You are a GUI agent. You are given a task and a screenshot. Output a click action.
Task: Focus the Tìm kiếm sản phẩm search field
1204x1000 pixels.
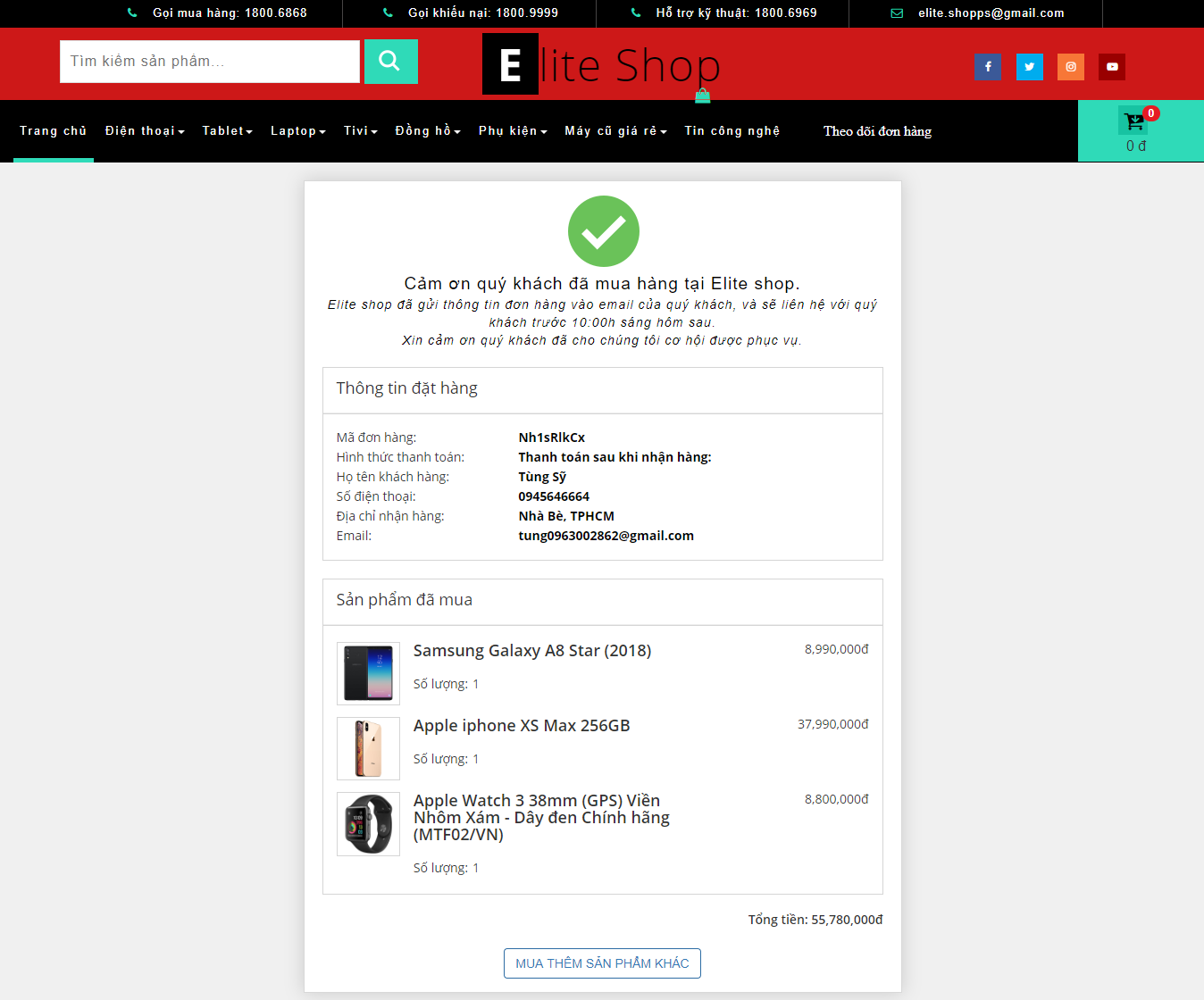pos(210,62)
